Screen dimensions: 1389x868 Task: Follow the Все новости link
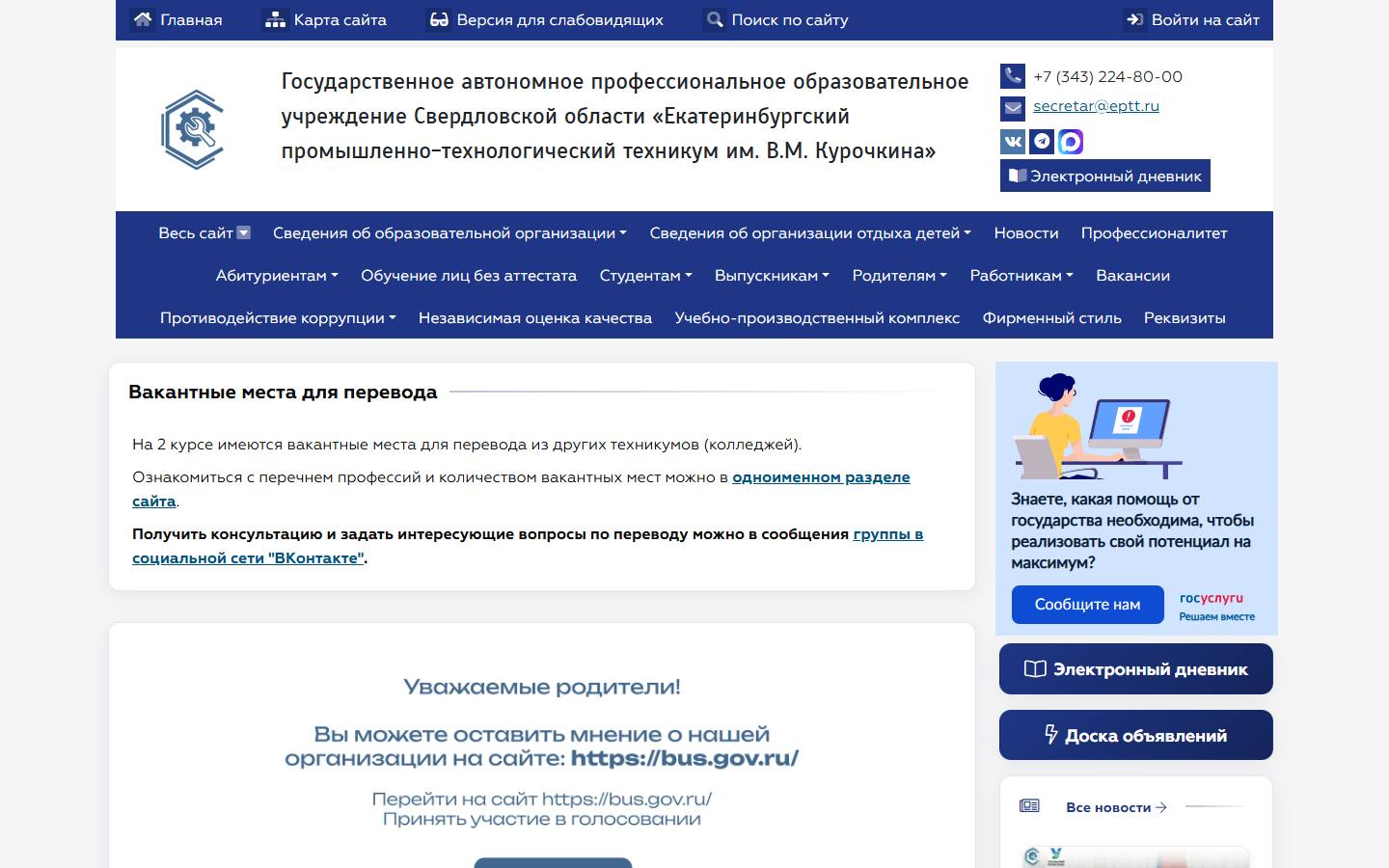[x=1116, y=807]
